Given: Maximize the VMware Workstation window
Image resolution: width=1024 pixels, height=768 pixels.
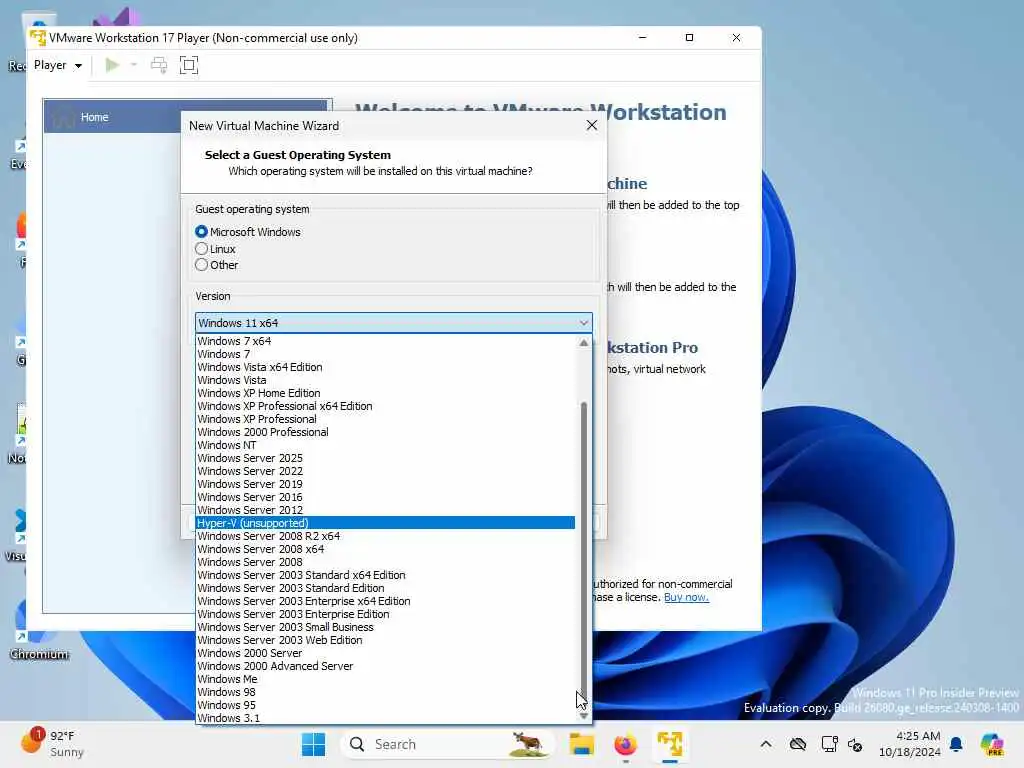Looking at the screenshot, I should (x=689, y=37).
